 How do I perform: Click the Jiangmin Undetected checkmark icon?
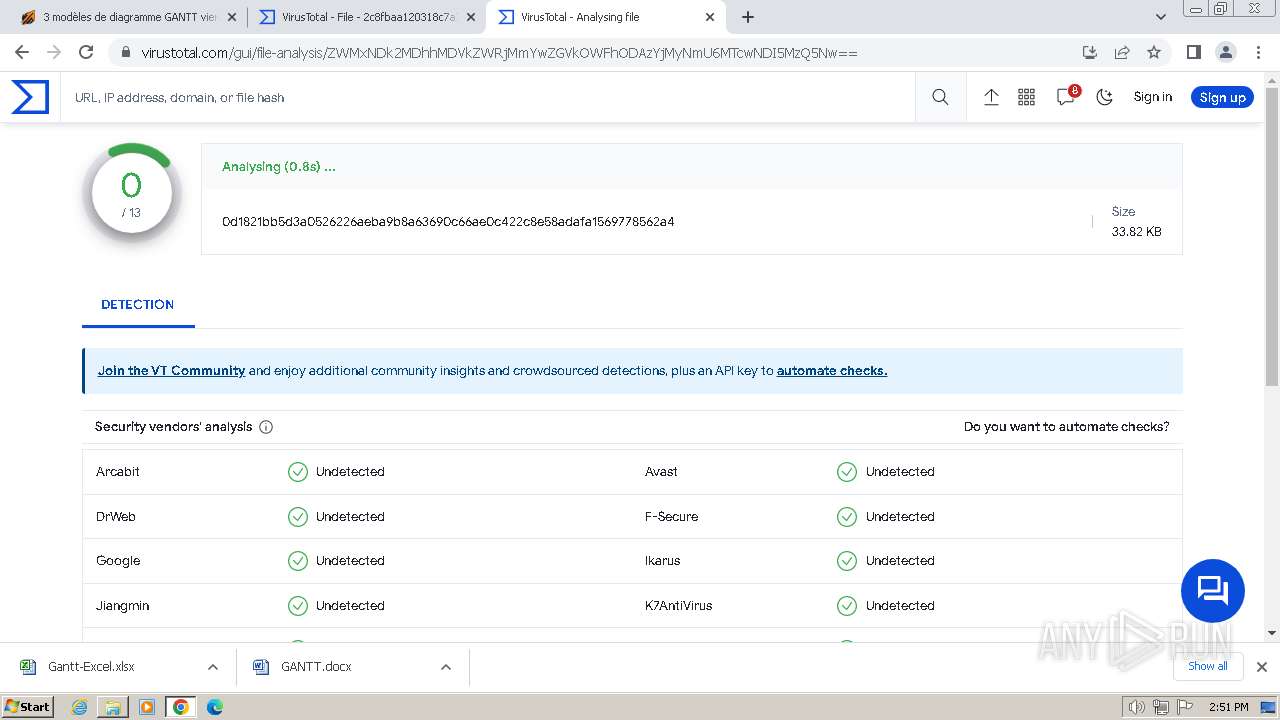point(298,606)
